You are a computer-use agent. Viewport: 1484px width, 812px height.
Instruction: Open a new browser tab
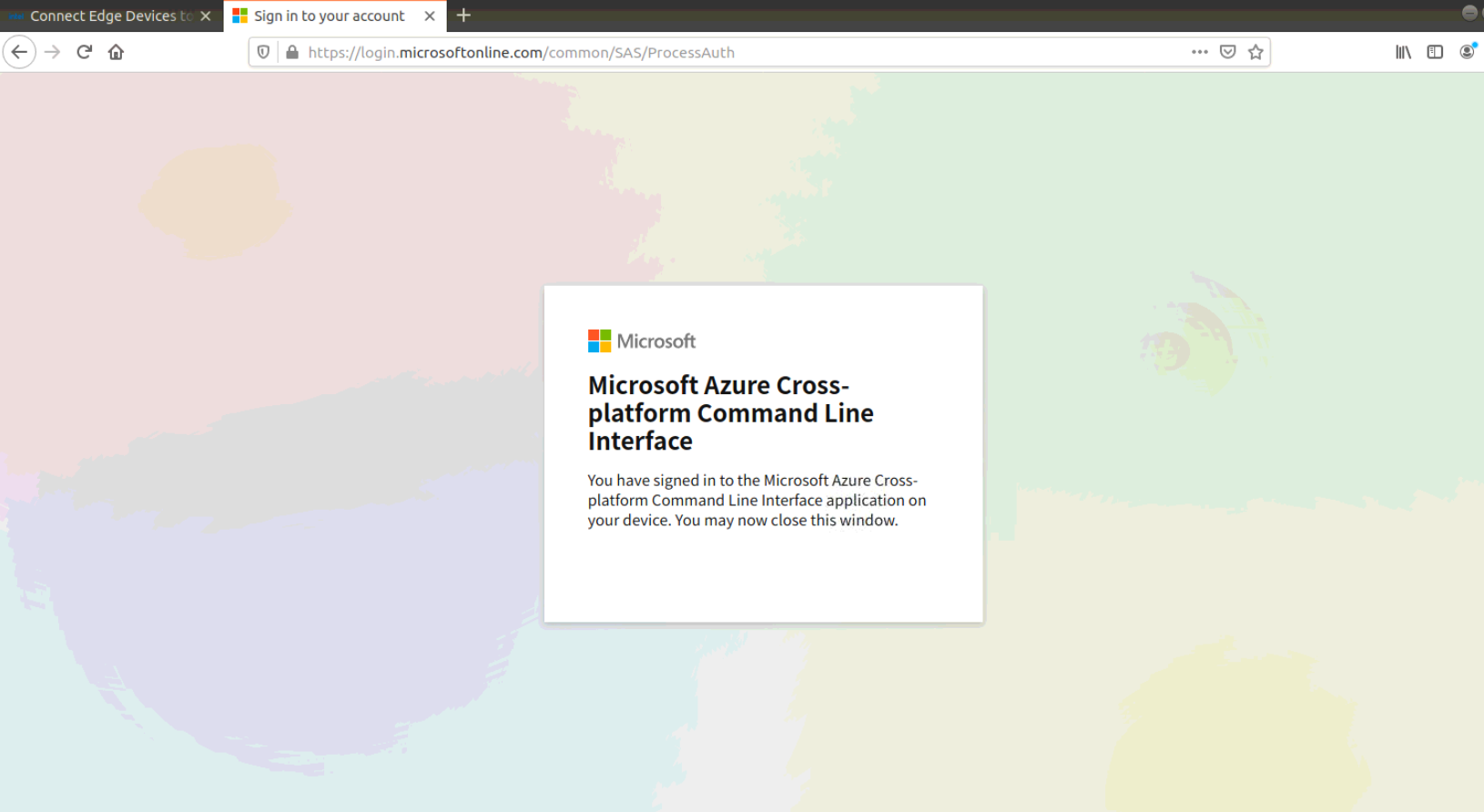pos(463,15)
